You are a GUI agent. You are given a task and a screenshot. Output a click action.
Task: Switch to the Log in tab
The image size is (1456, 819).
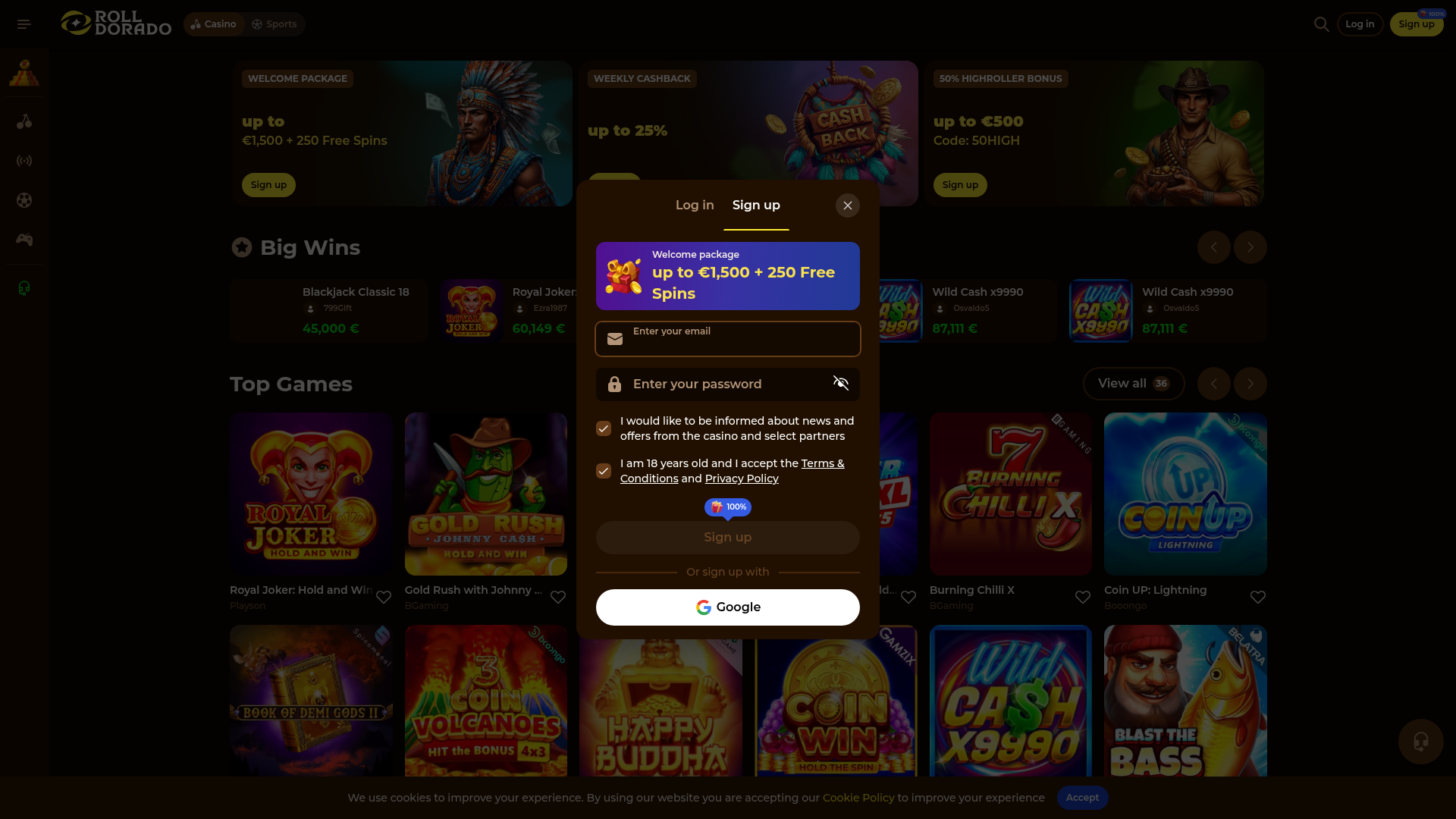pos(695,206)
